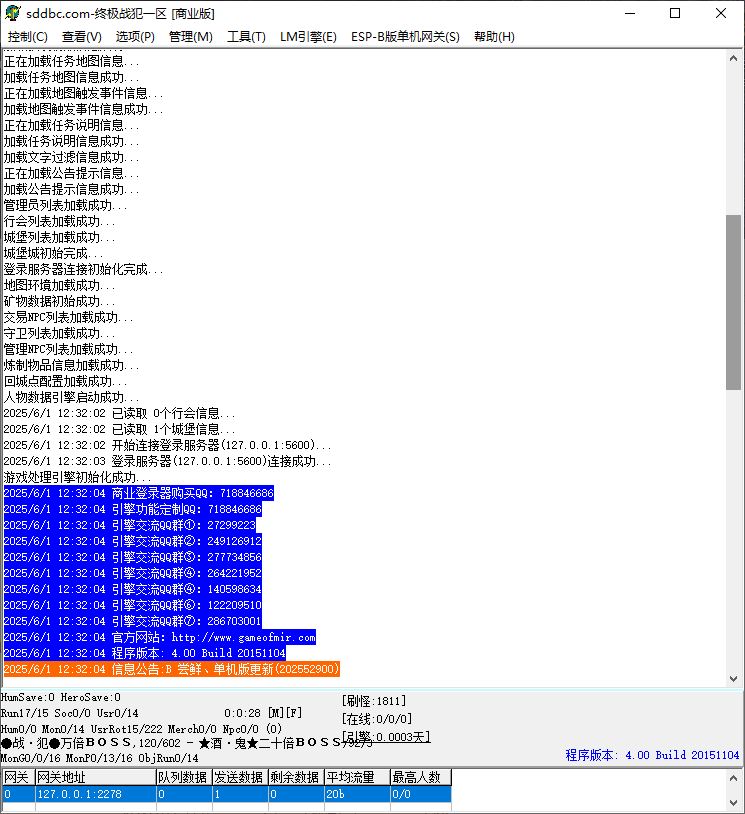
Task: Click the 20b average traffic cell
Action: pos(357,794)
